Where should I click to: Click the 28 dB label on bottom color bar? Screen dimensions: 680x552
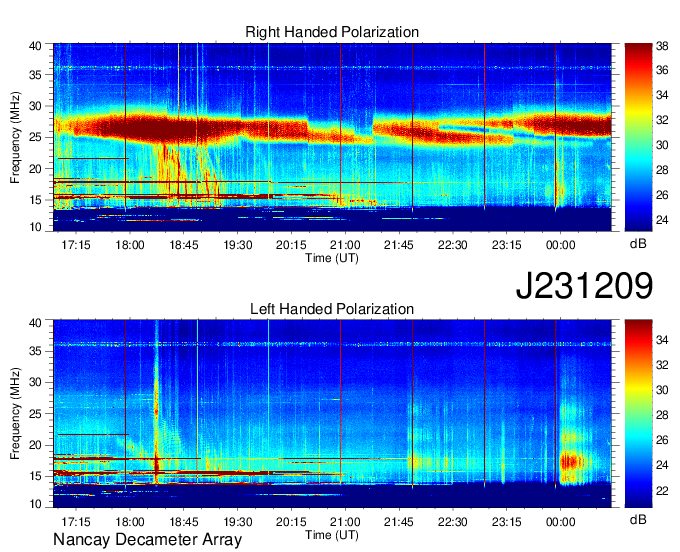662,415
